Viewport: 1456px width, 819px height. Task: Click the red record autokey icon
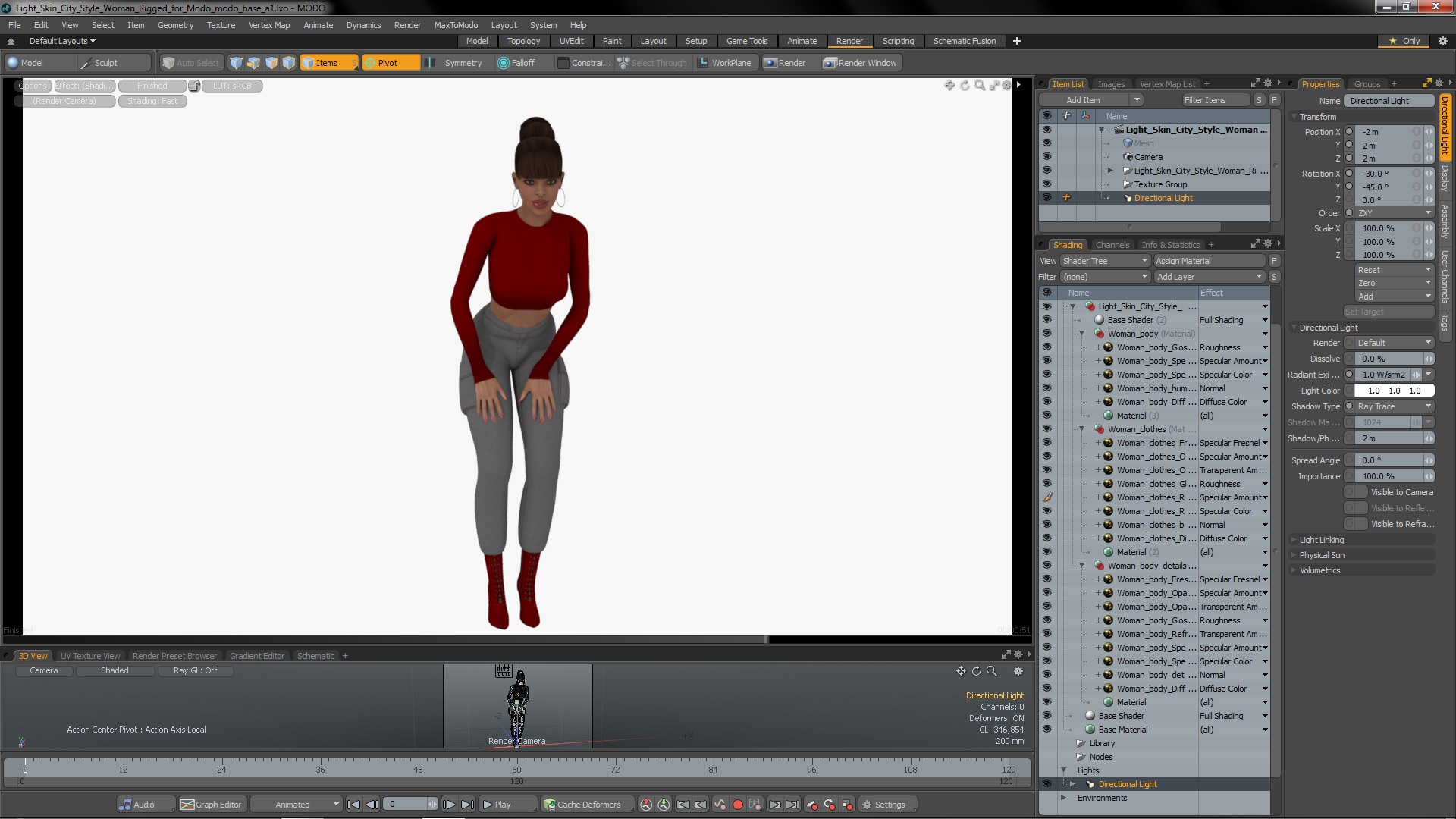[x=737, y=805]
